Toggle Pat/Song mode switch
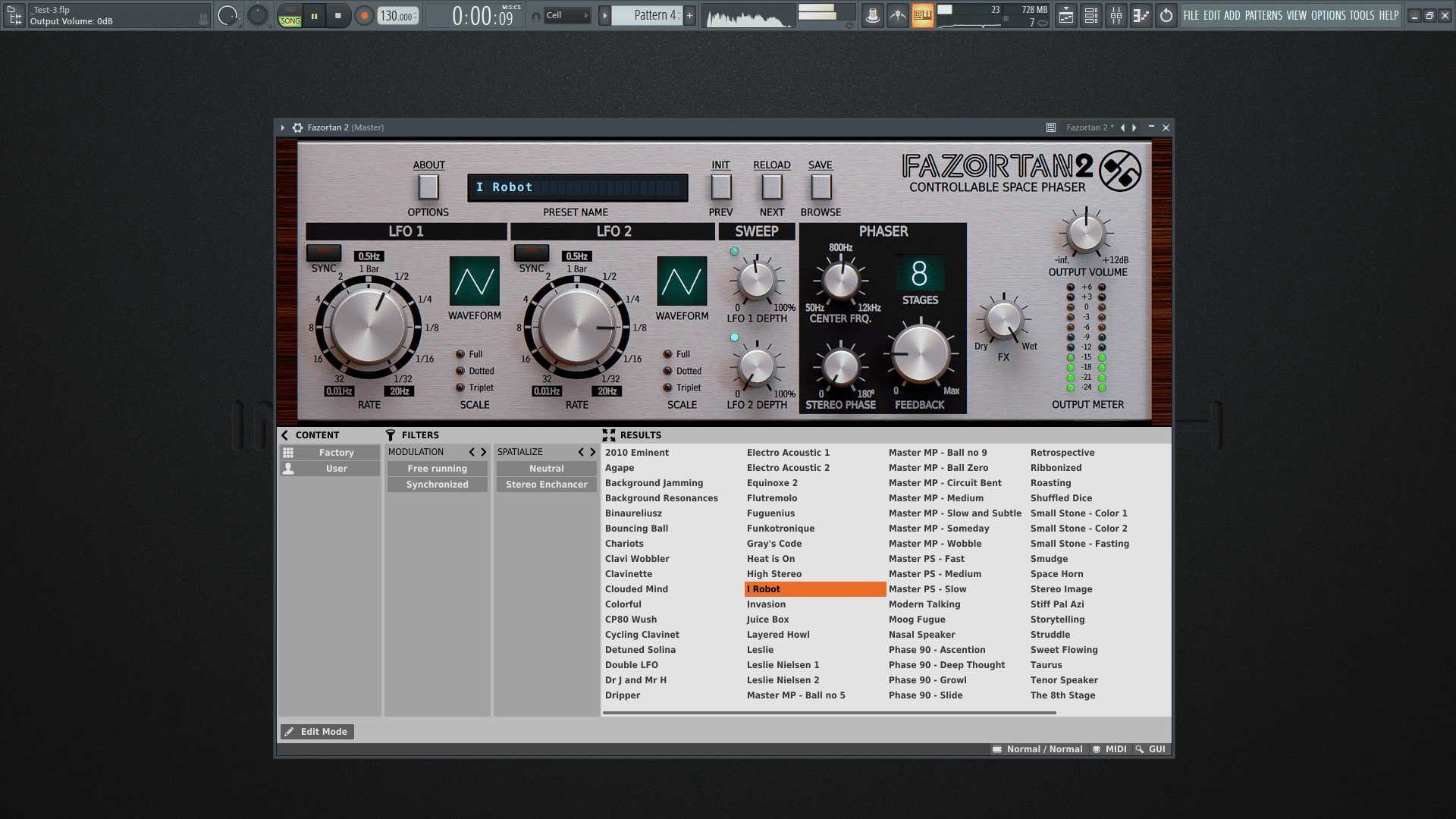 click(290, 15)
